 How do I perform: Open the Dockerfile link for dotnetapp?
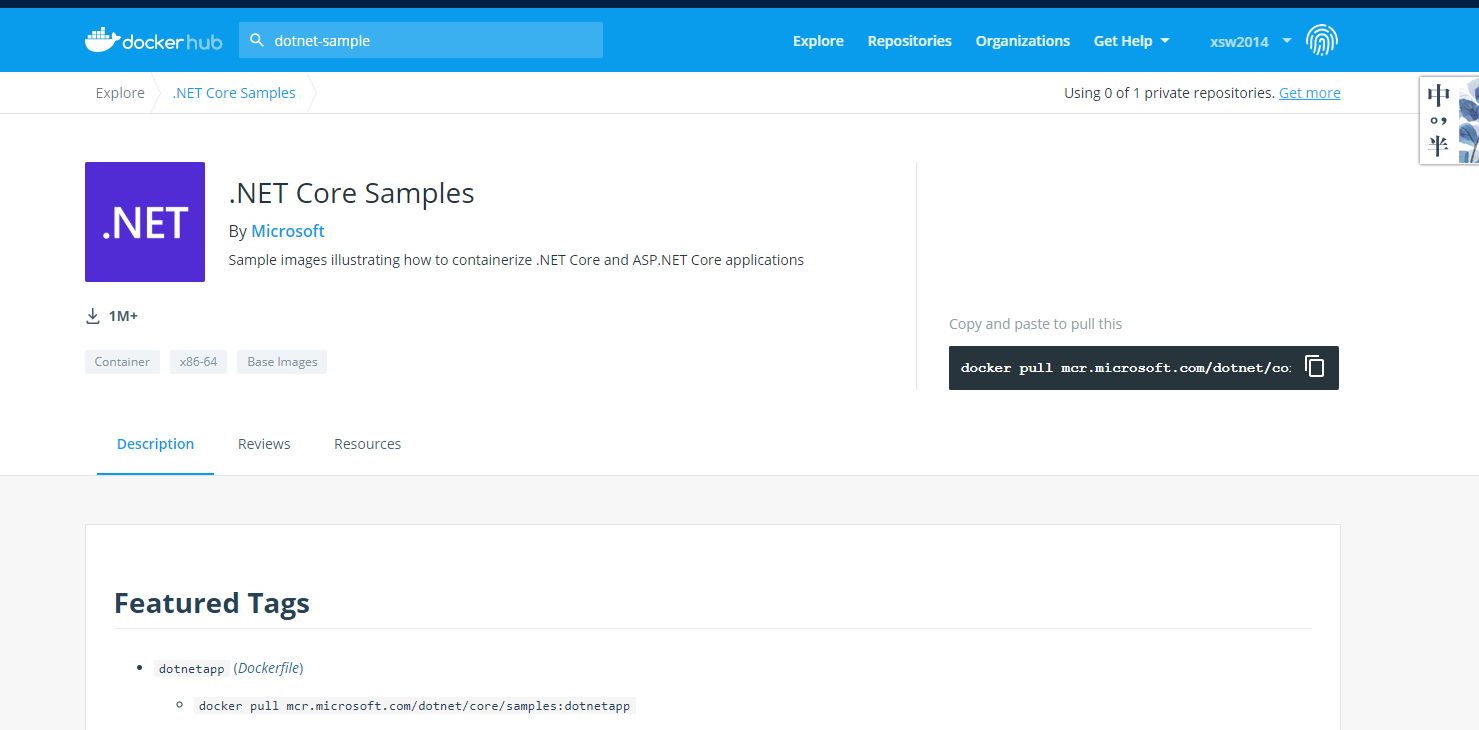click(270, 668)
